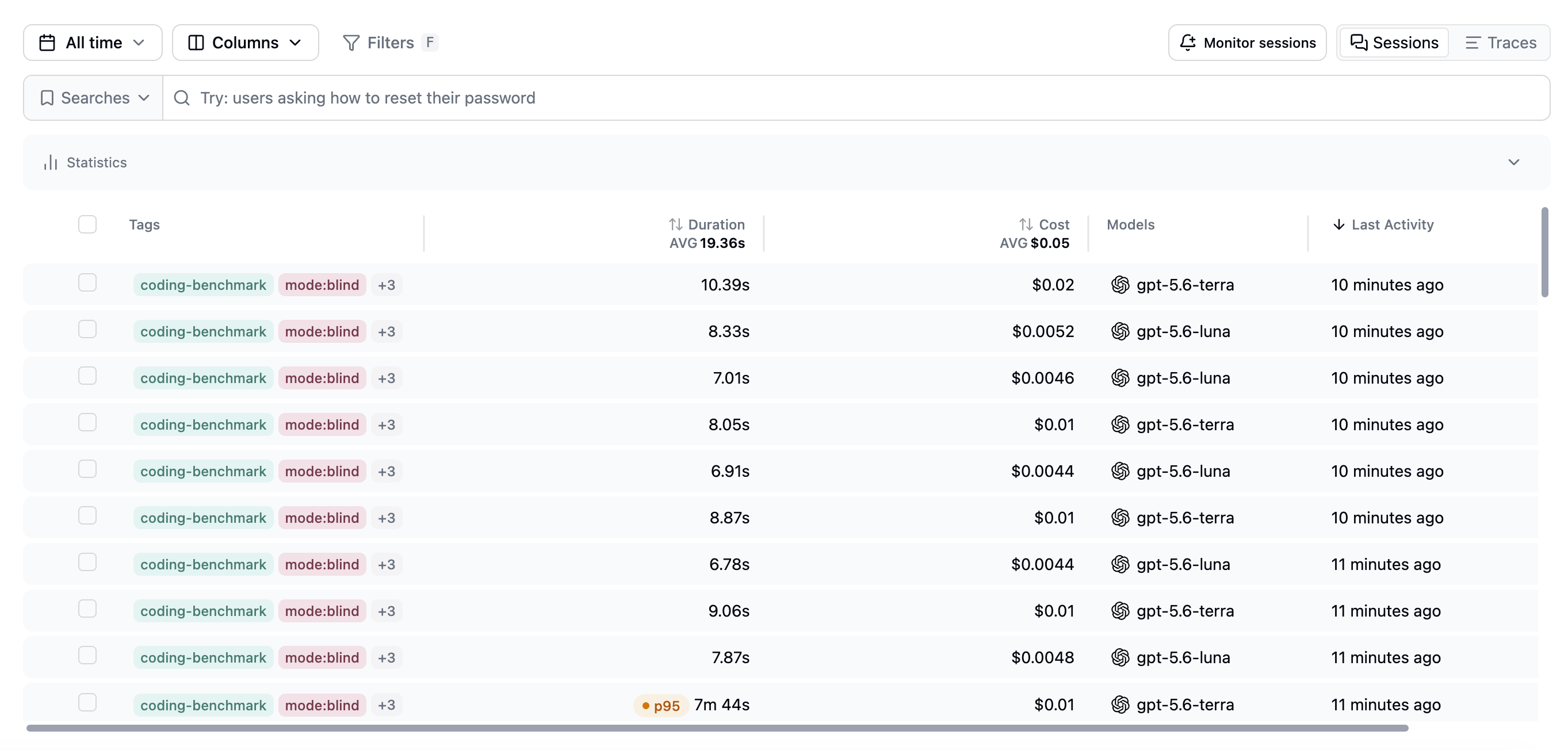This screenshot has width=1568, height=750.
Task: Switch to the Sessions tab
Action: pyautogui.click(x=1394, y=43)
